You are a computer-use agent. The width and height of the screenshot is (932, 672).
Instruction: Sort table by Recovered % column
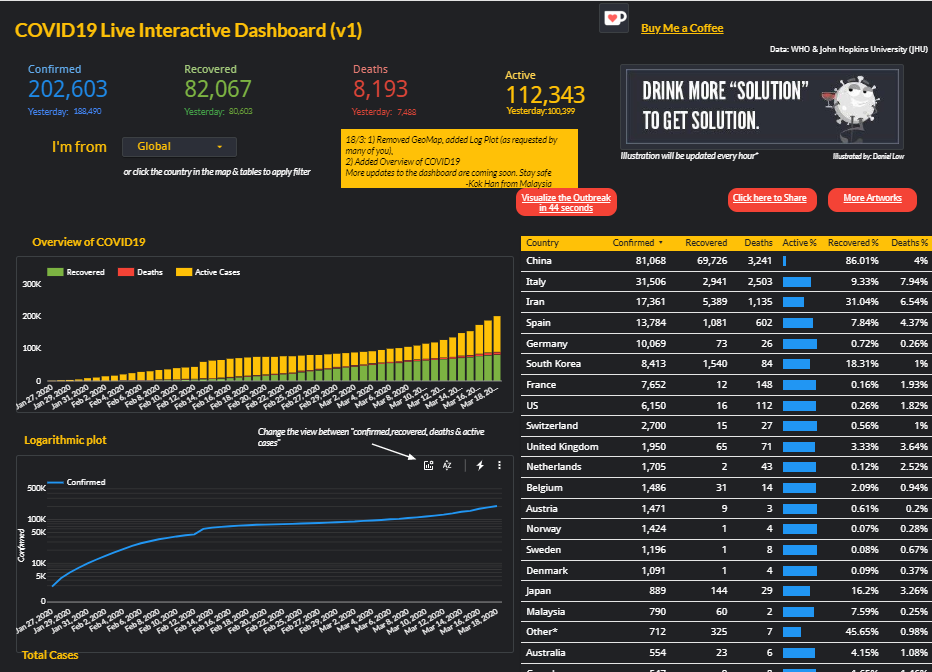tap(853, 243)
